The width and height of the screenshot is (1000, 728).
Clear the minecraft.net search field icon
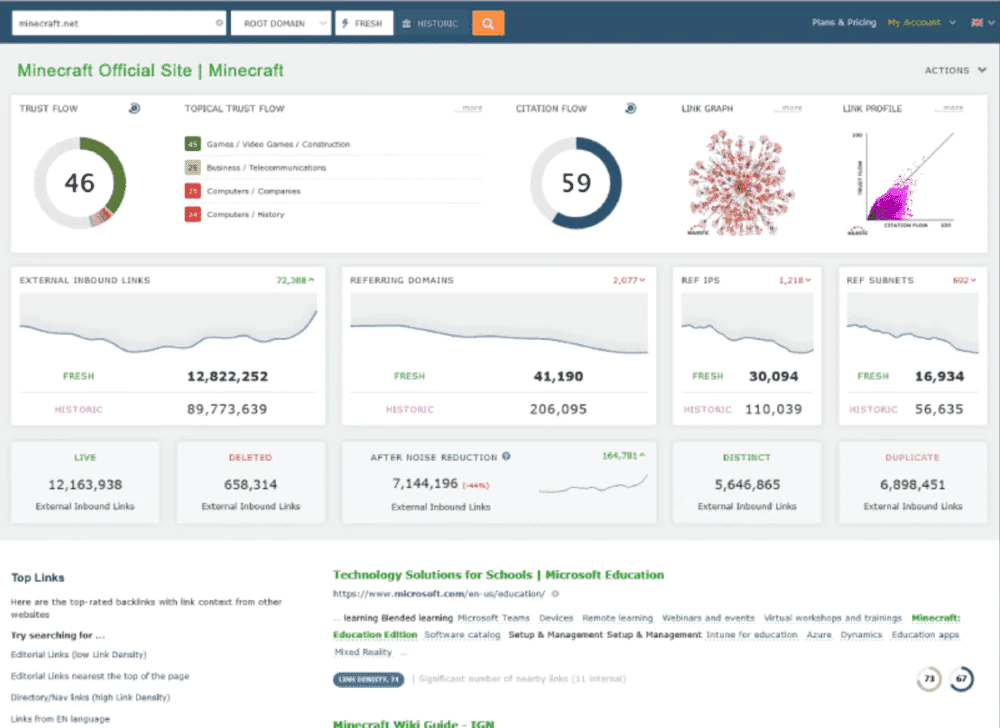click(219, 23)
